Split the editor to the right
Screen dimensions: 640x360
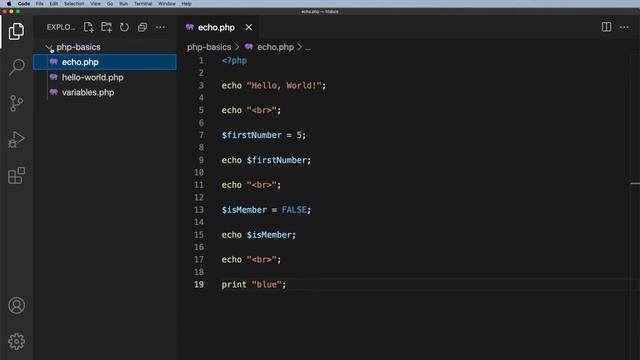607,27
